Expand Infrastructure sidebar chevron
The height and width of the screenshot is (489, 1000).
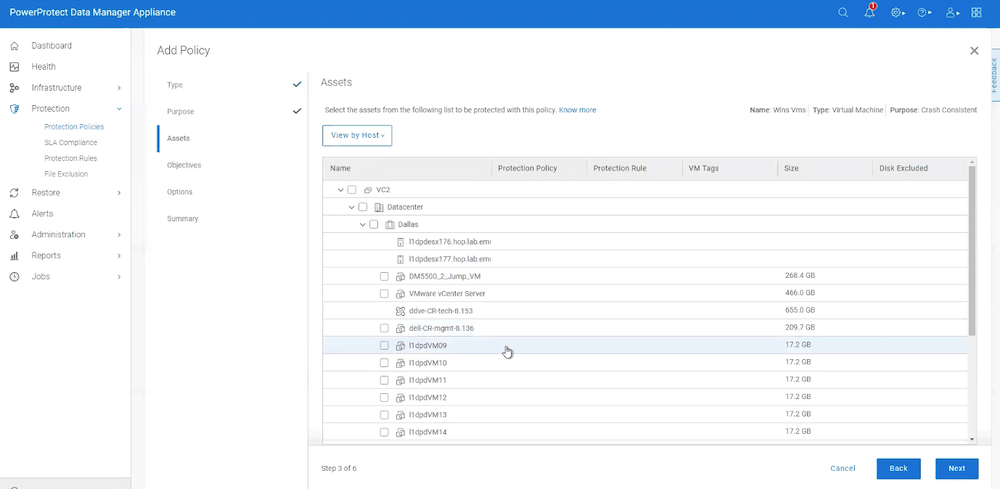119,88
